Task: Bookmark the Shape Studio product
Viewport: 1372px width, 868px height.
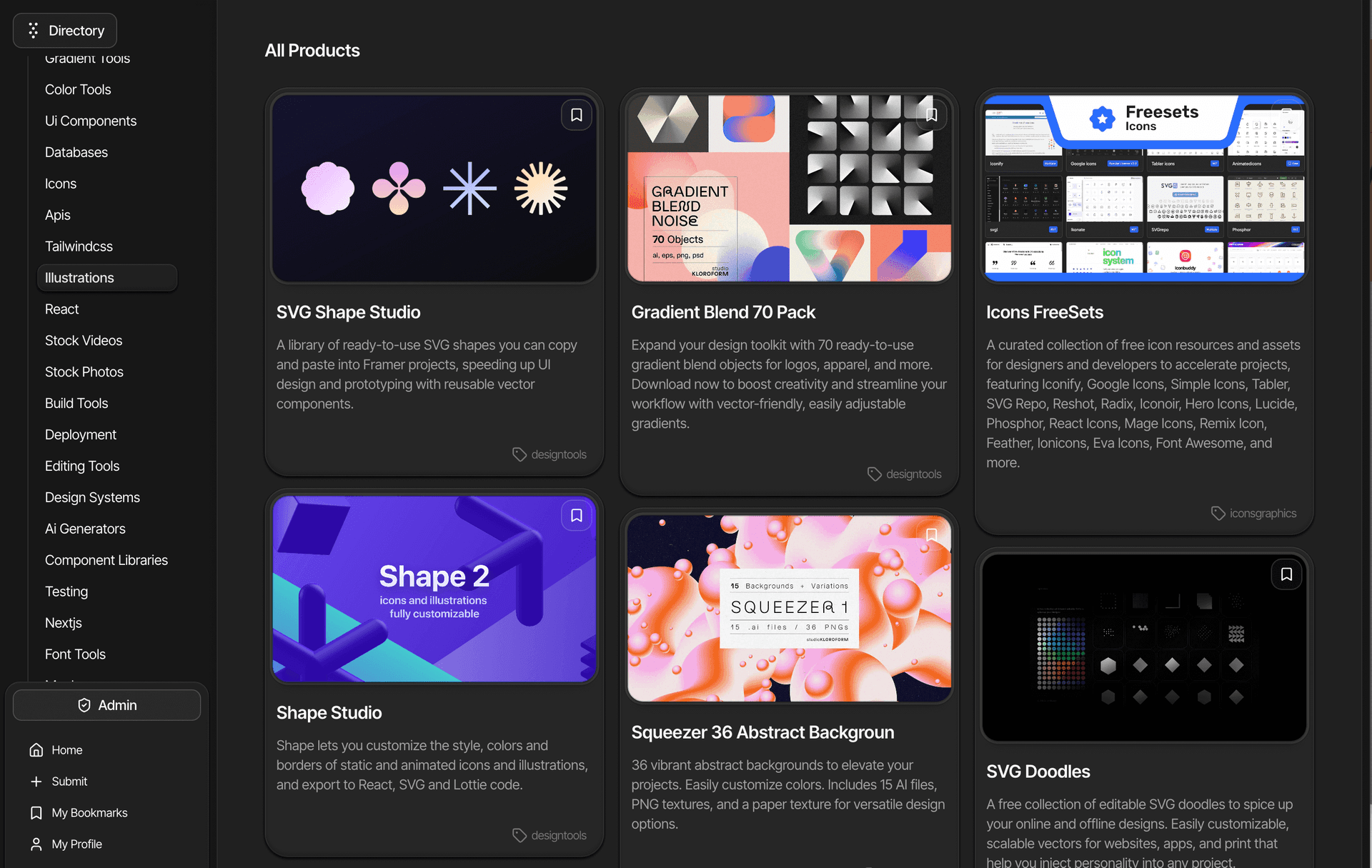Action: coord(576,515)
